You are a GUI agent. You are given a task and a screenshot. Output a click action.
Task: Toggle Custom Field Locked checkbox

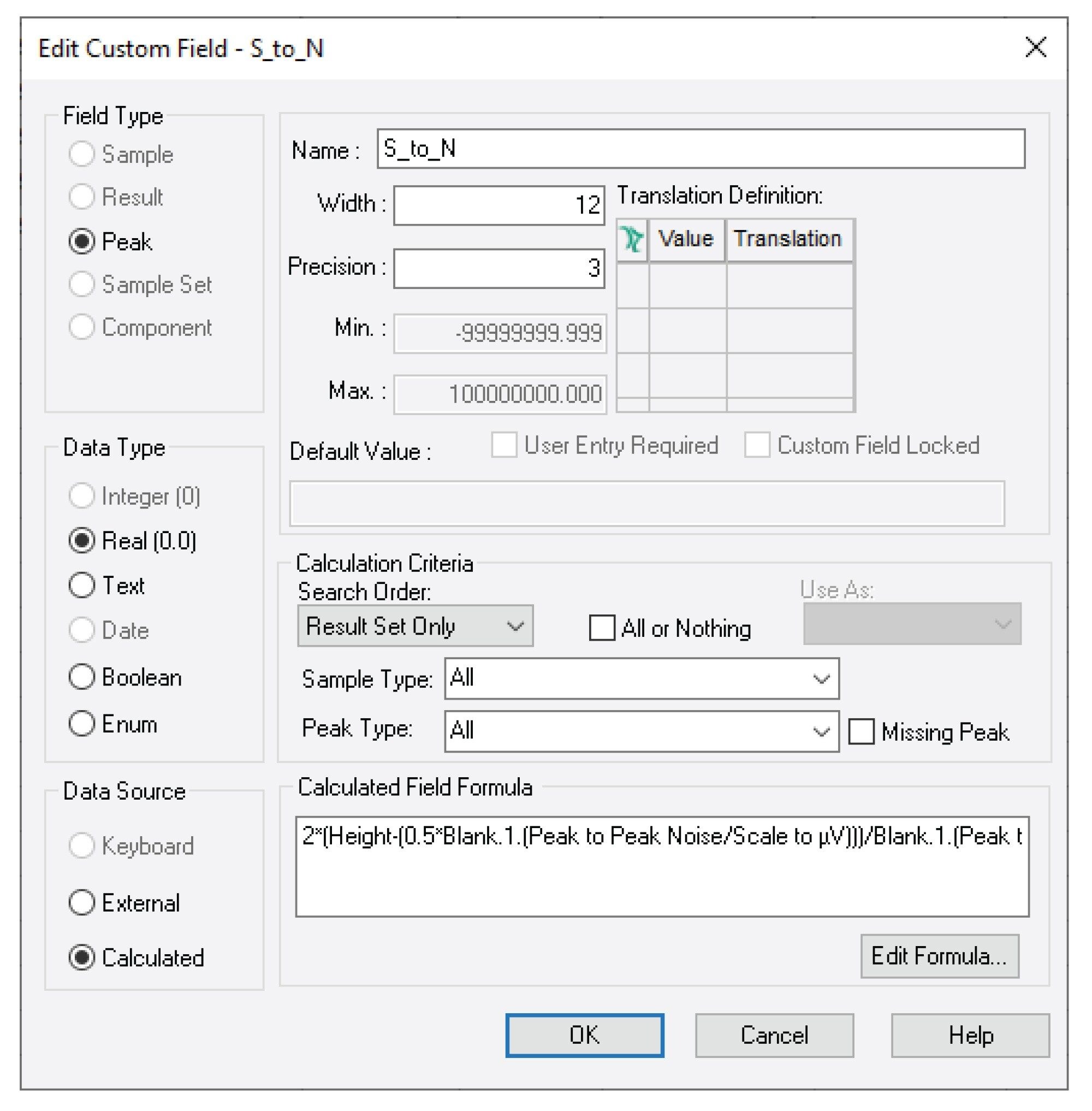[757, 445]
